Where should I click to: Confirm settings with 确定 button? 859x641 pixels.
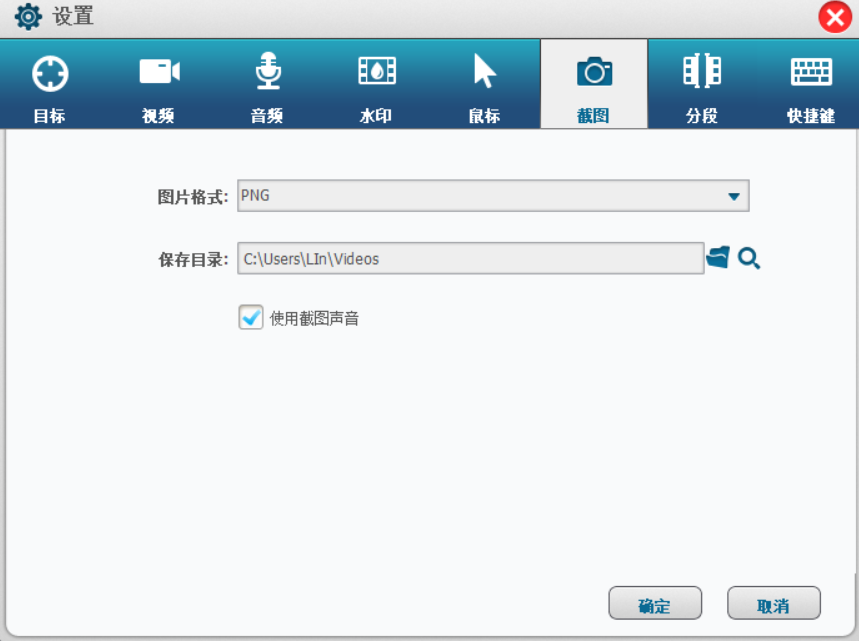pos(655,603)
